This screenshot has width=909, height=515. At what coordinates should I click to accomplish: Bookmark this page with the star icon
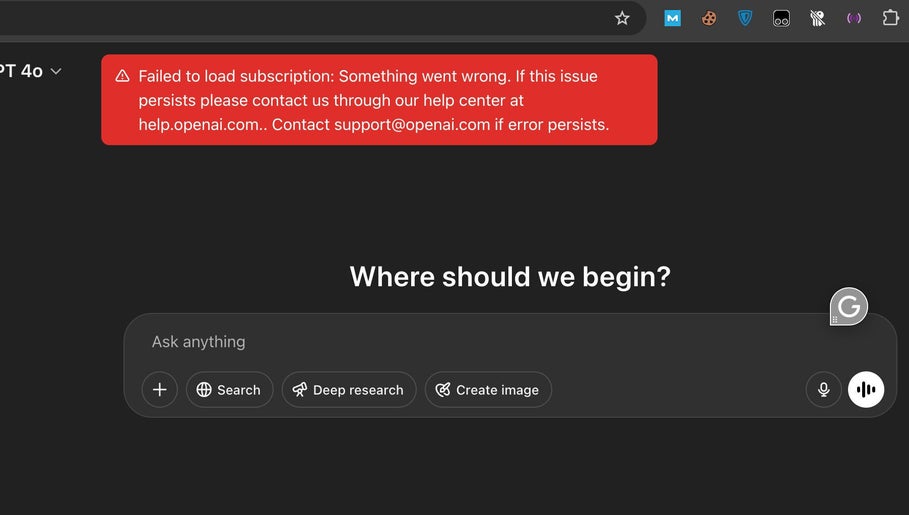point(622,19)
